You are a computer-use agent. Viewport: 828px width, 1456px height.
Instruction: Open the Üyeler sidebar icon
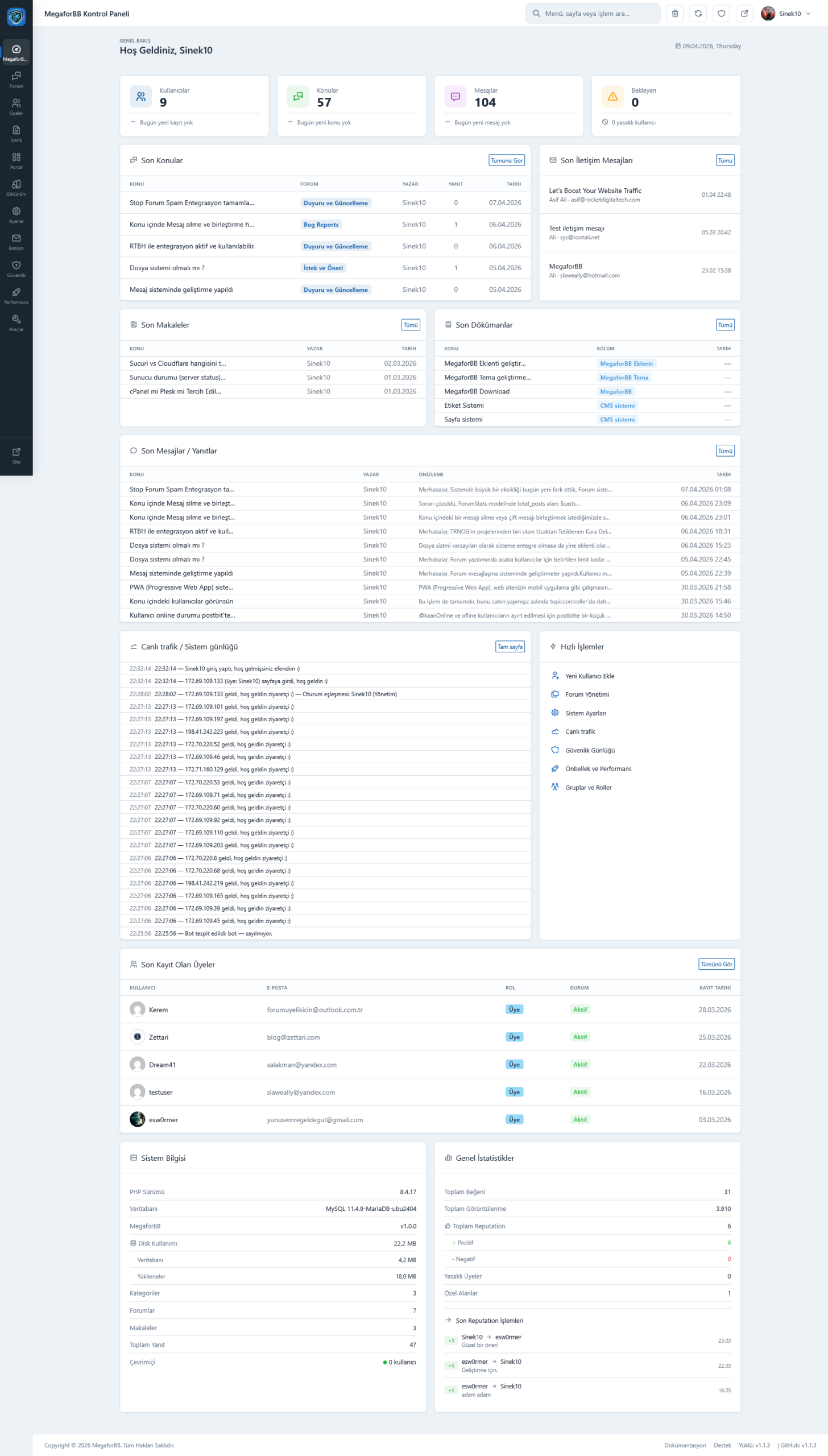point(16,106)
